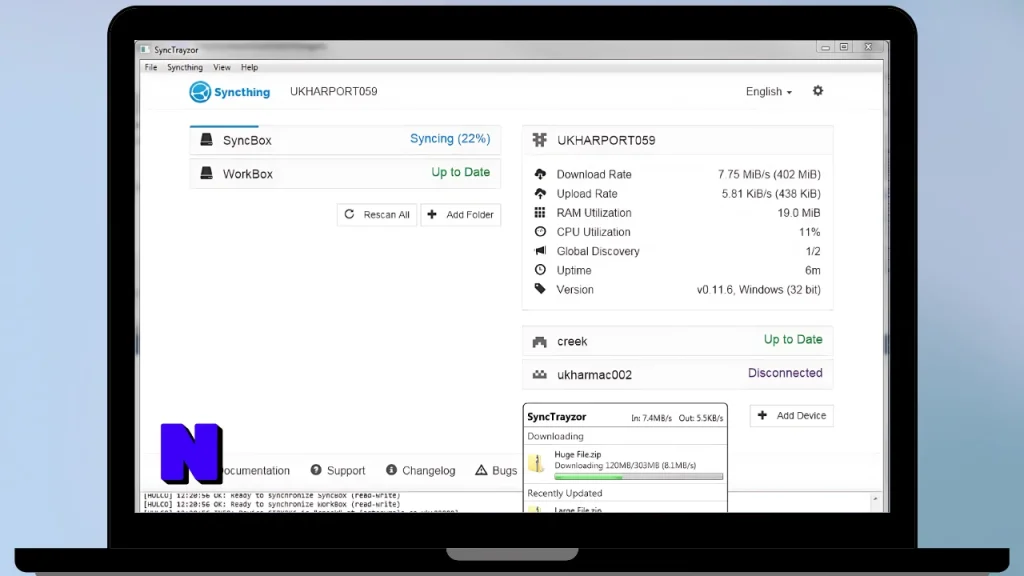This screenshot has width=1024, height=576.
Task: Click the Add Folder button
Action: coord(460,214)
